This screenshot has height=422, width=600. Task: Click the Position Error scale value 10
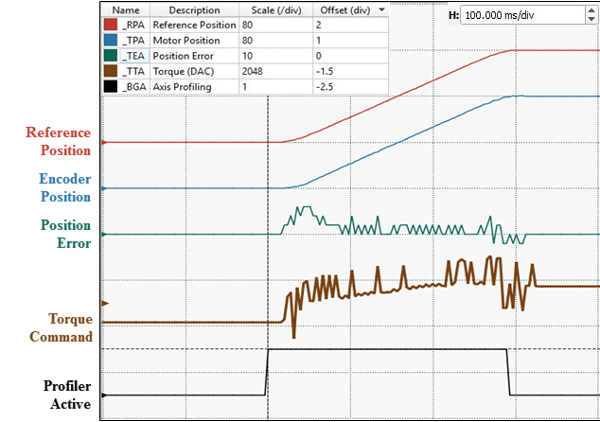(x=247, y=55)
